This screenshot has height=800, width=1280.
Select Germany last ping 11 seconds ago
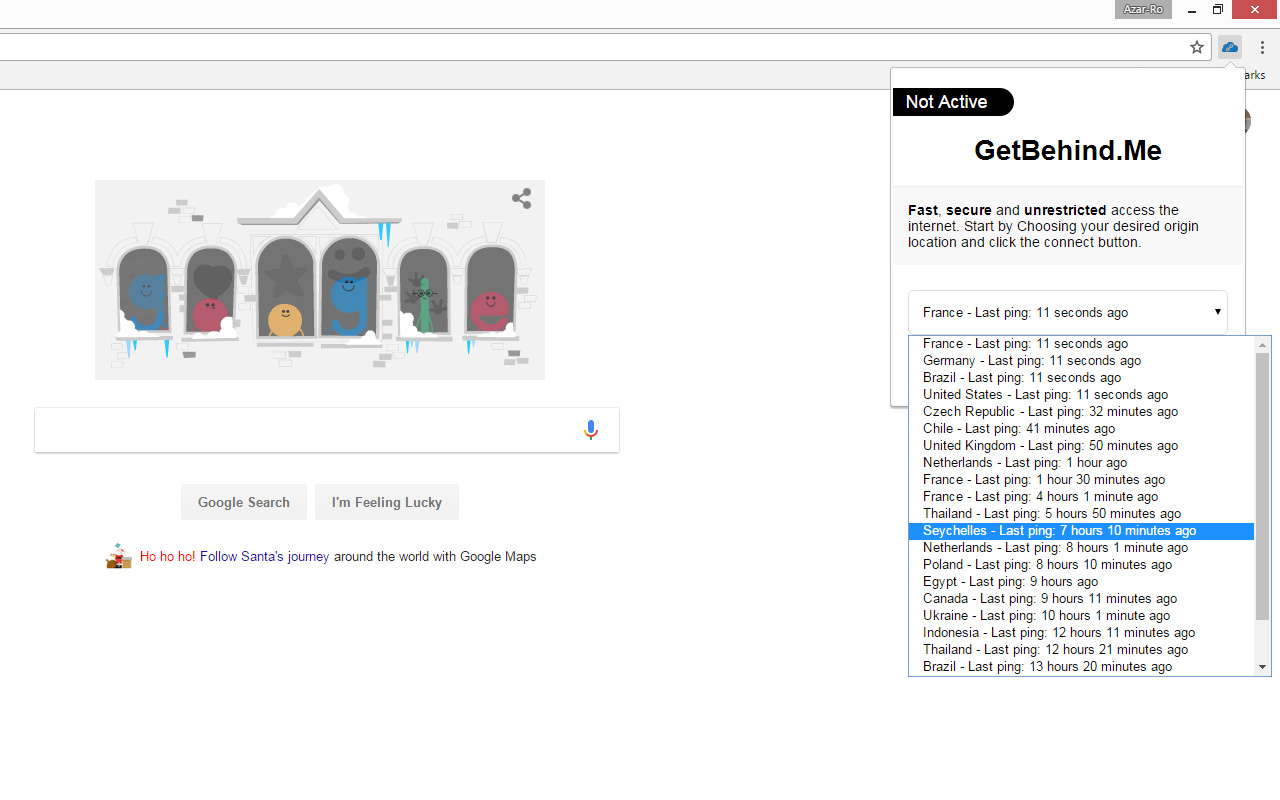[x=1081, y=360]
